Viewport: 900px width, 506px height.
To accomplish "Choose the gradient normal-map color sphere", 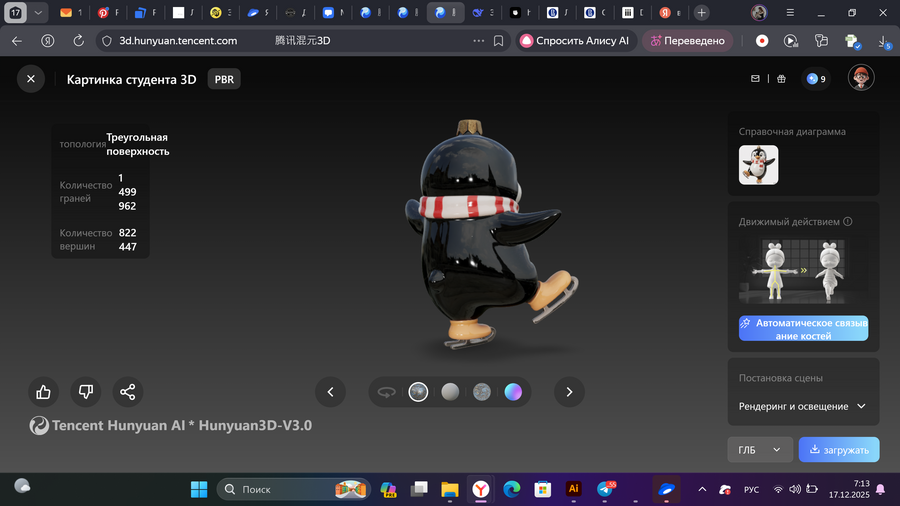I will click(513, 392).
